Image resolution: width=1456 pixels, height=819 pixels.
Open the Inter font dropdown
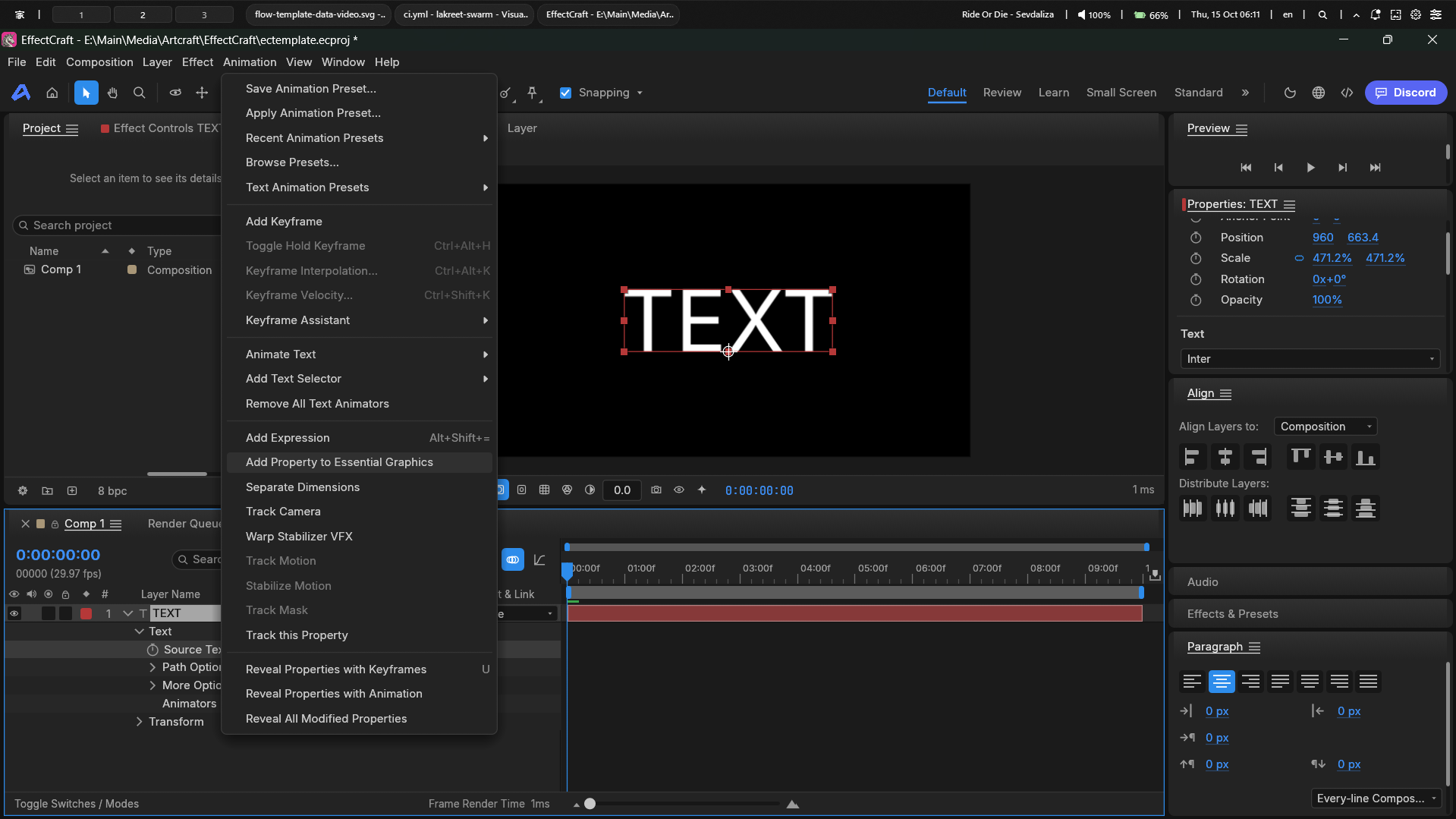click(x=1310, y=359)
